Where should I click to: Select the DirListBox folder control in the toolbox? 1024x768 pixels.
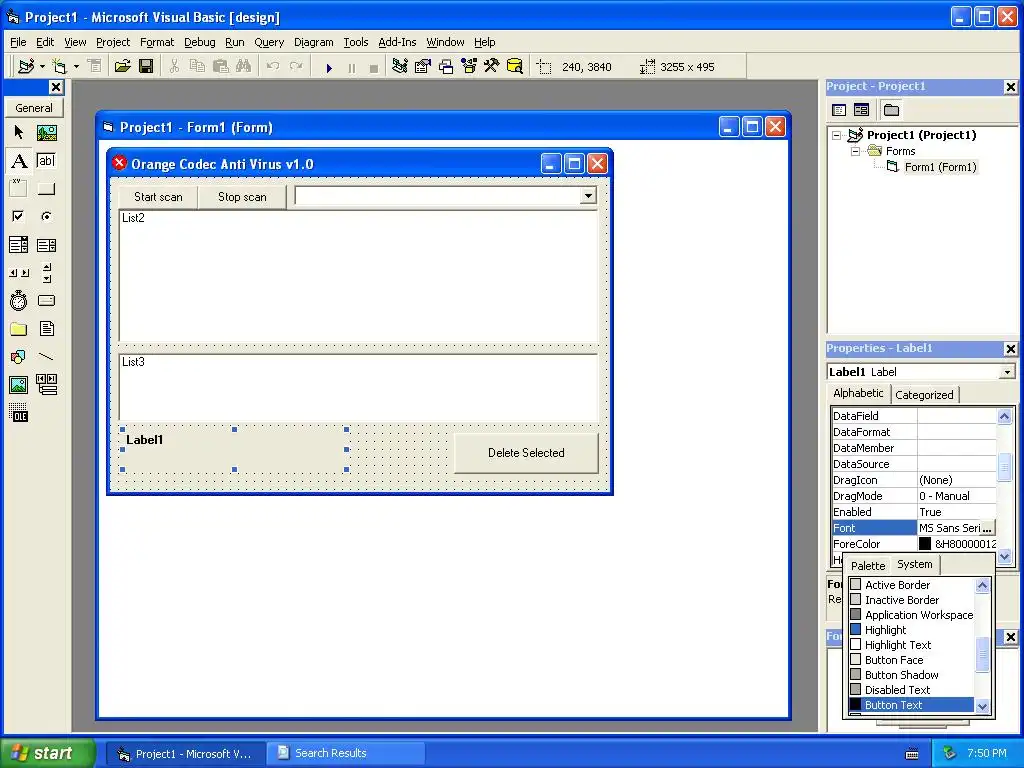pyautogui.click(x=19, y=328)
